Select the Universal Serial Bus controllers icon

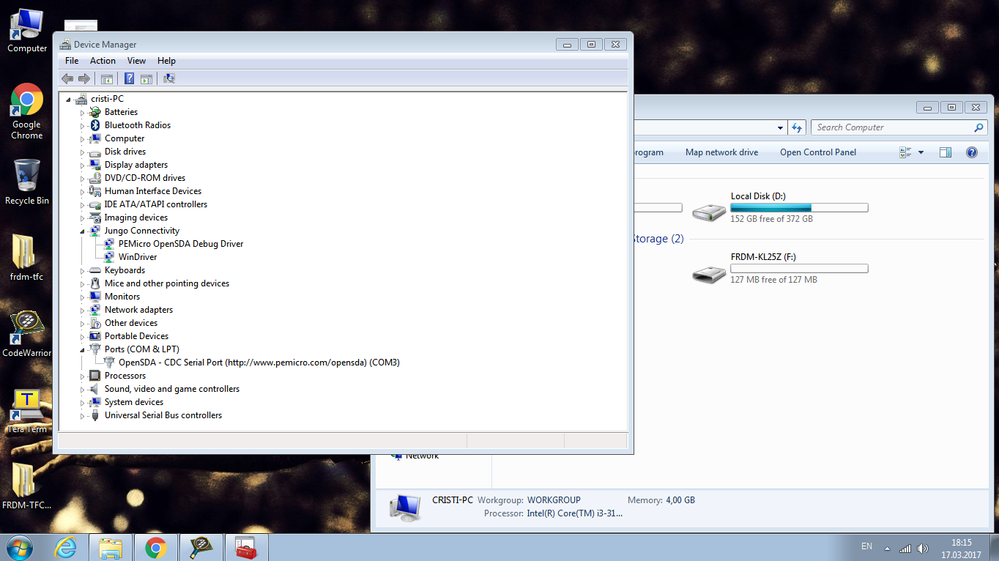coord(95,415)
